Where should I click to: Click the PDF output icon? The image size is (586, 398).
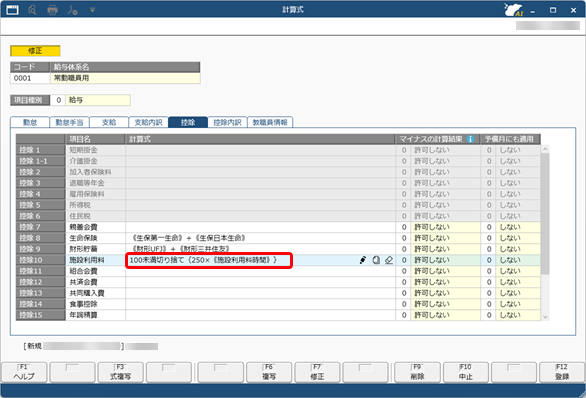click(x=72, y=10)
